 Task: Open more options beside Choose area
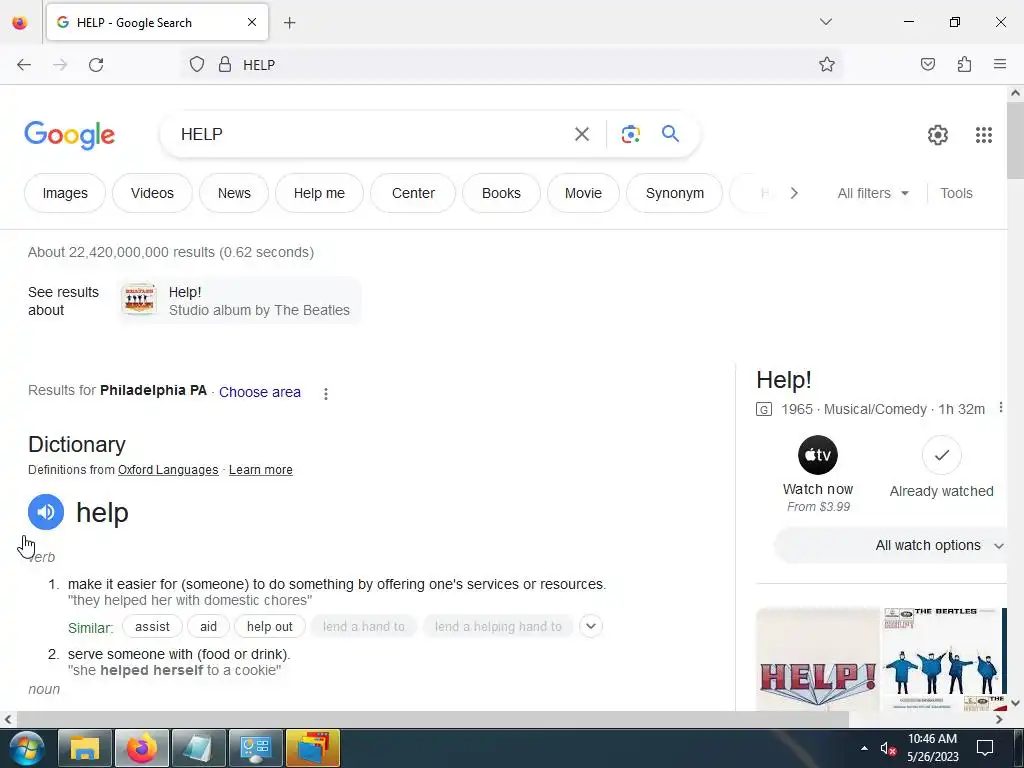coord(325,393)
